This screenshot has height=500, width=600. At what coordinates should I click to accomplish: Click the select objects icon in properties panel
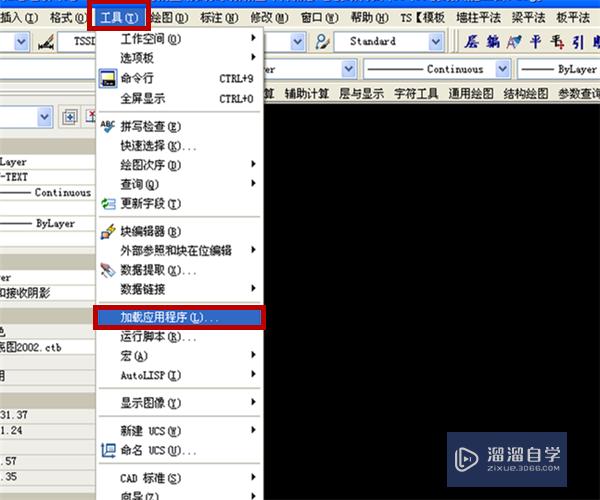point(69,117)
